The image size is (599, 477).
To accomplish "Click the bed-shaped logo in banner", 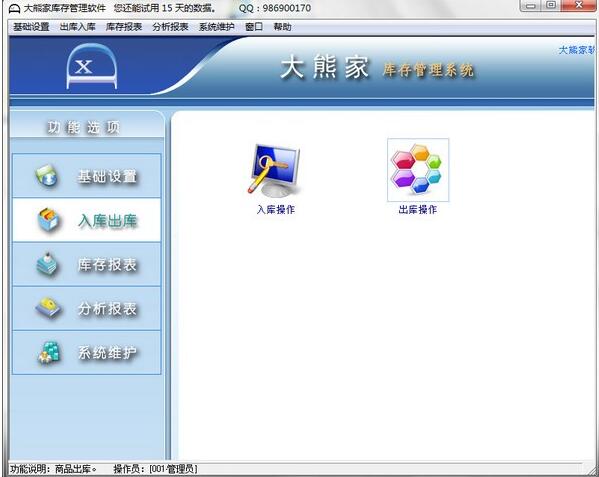I will pos(92,66).
